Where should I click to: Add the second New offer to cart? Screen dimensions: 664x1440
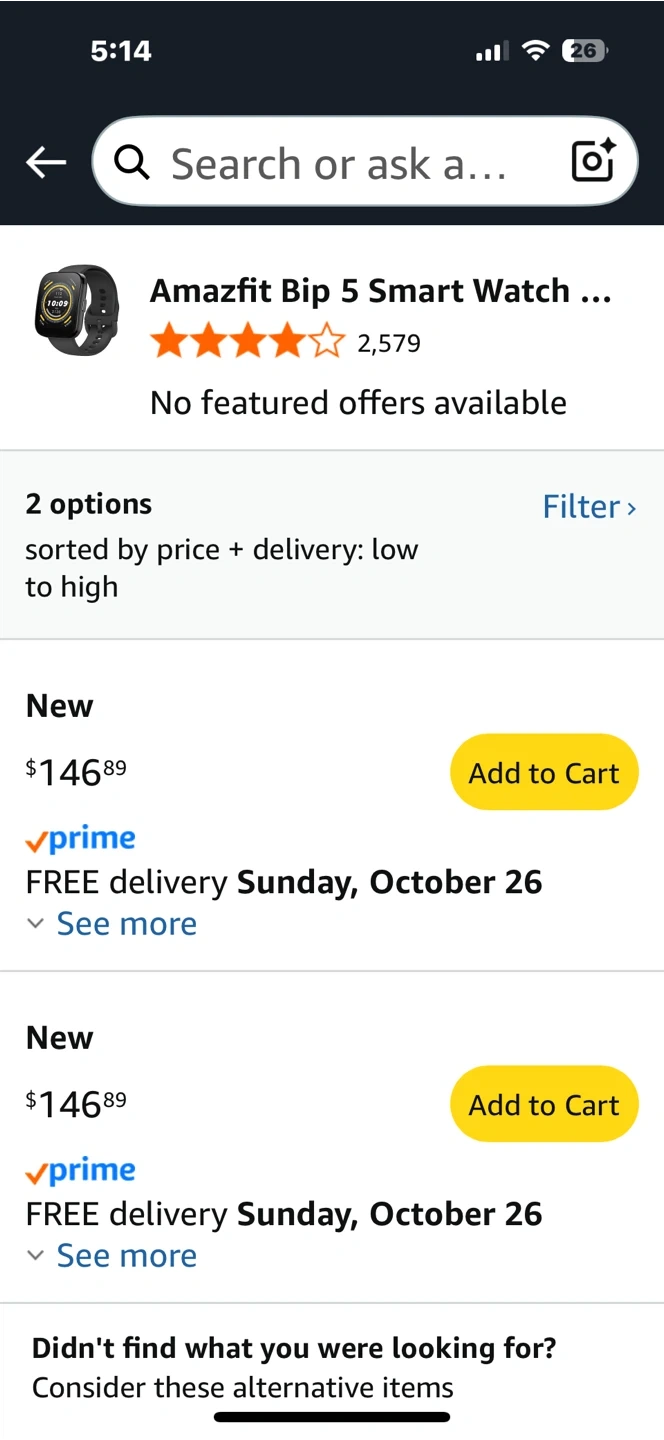(544, 1105)
